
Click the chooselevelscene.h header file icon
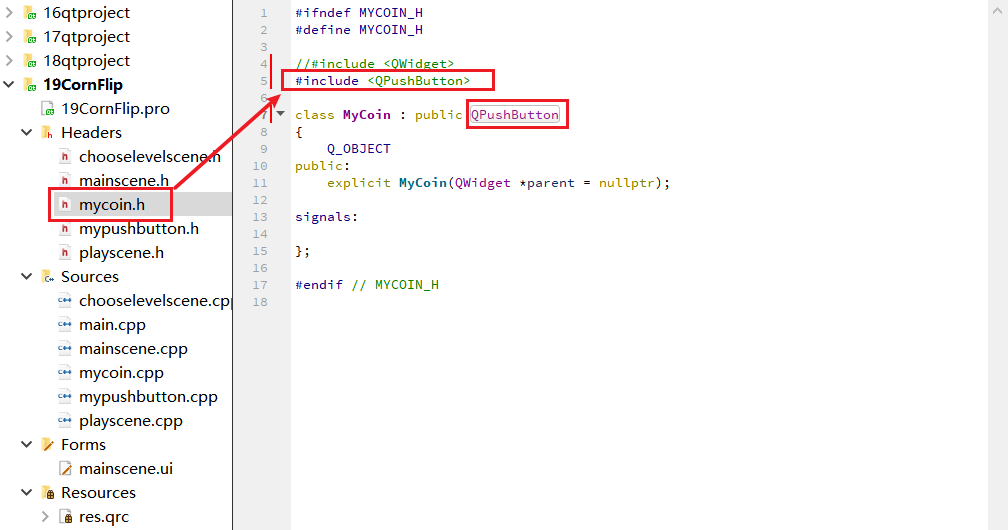pos(65,156)
